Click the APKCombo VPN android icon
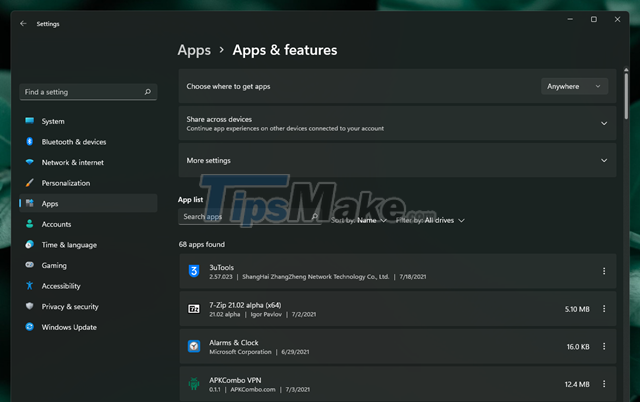Screen dimensions: 640x402 coord(194,384)
